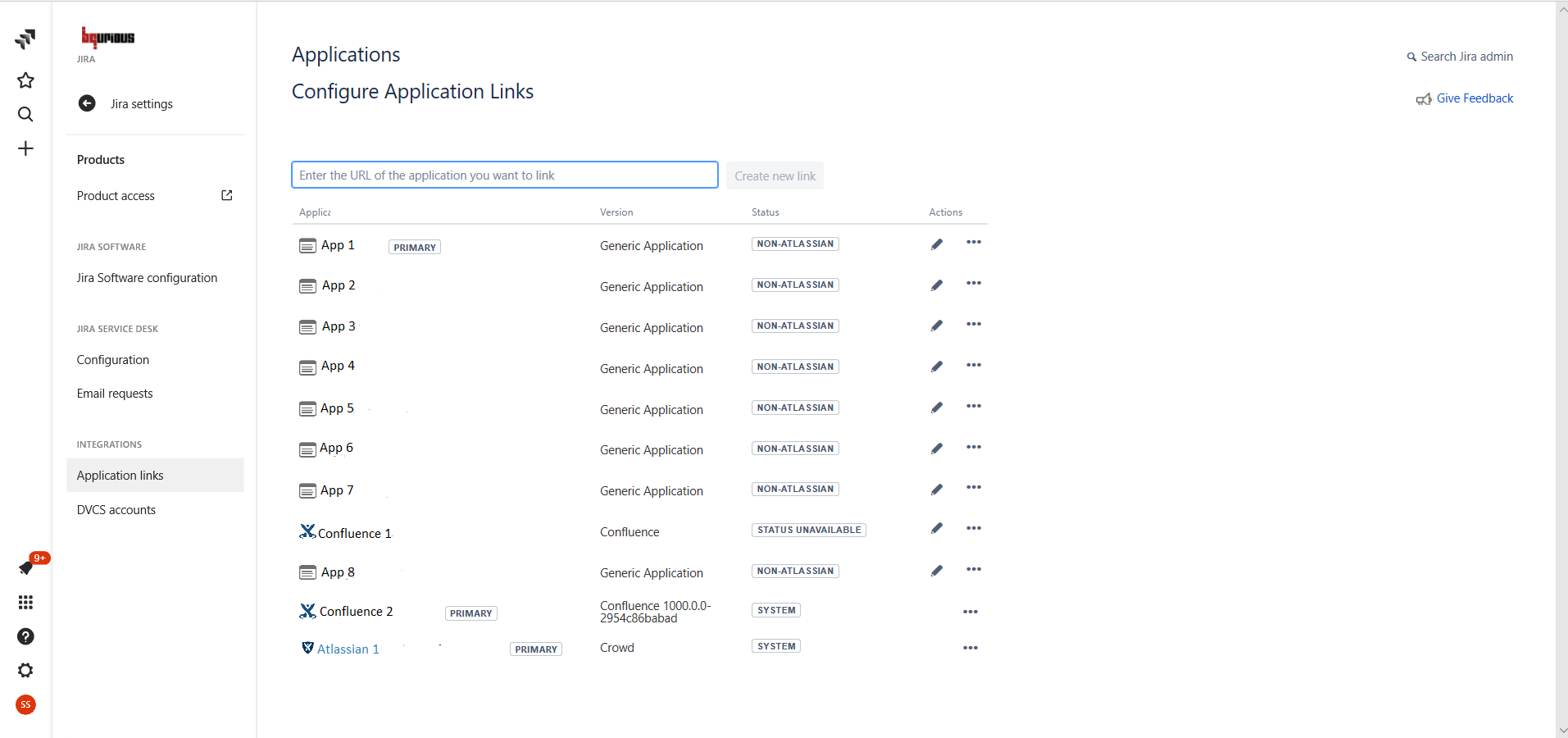1568x738 pixels.
Task: Open the search magnifier in left rail
Action: click(x=25, y=114)
